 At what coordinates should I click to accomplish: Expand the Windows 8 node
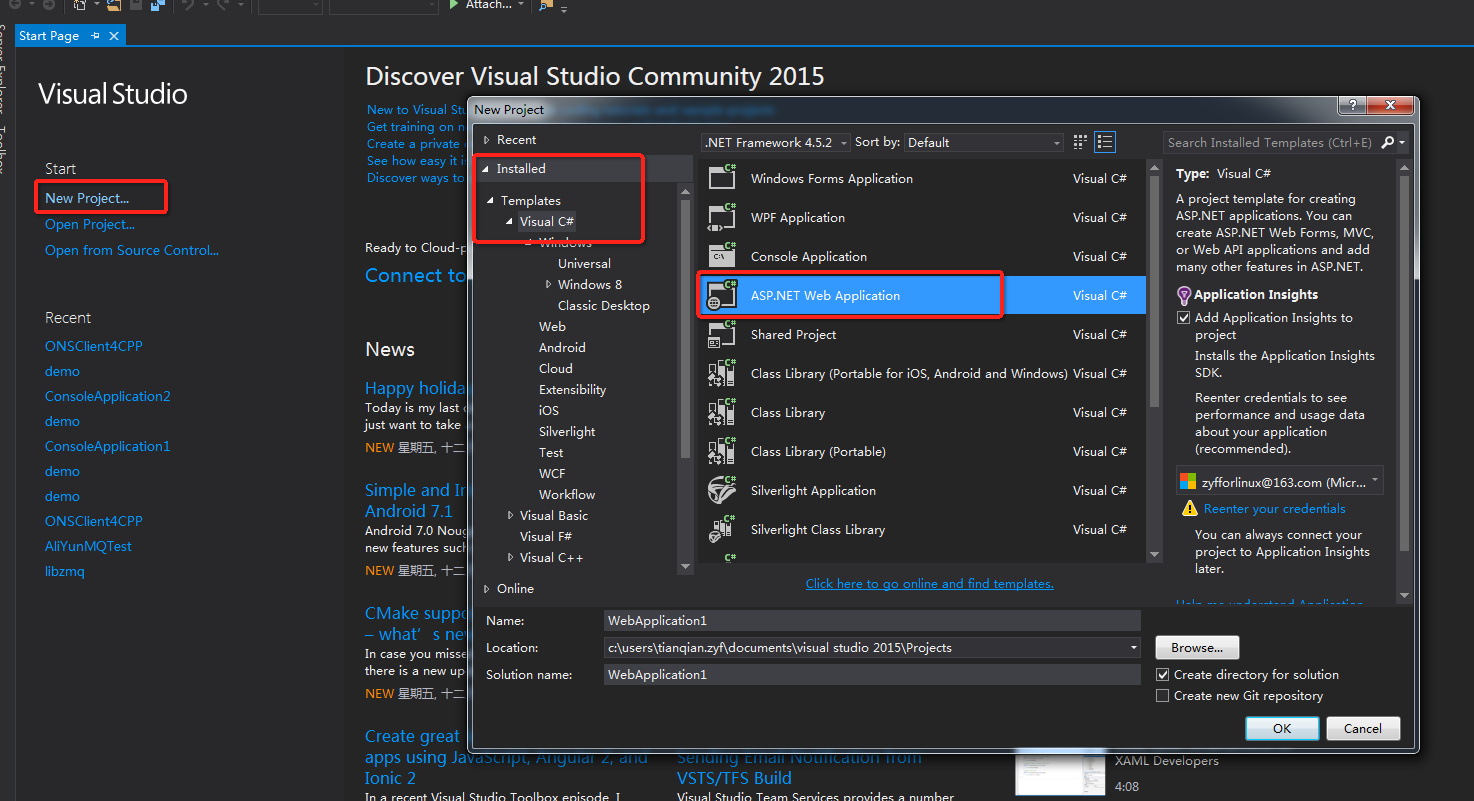pyautogui.click(x=548, y=285)
